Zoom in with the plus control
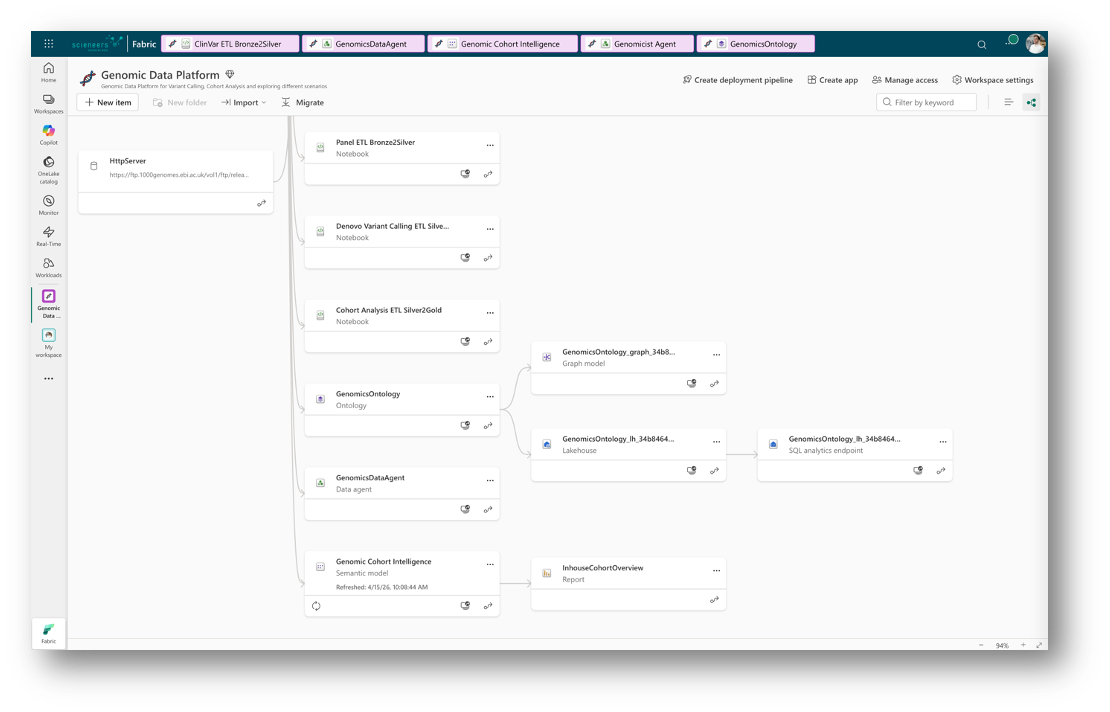The image size is (1110, 712). (x=1023, y=645)
